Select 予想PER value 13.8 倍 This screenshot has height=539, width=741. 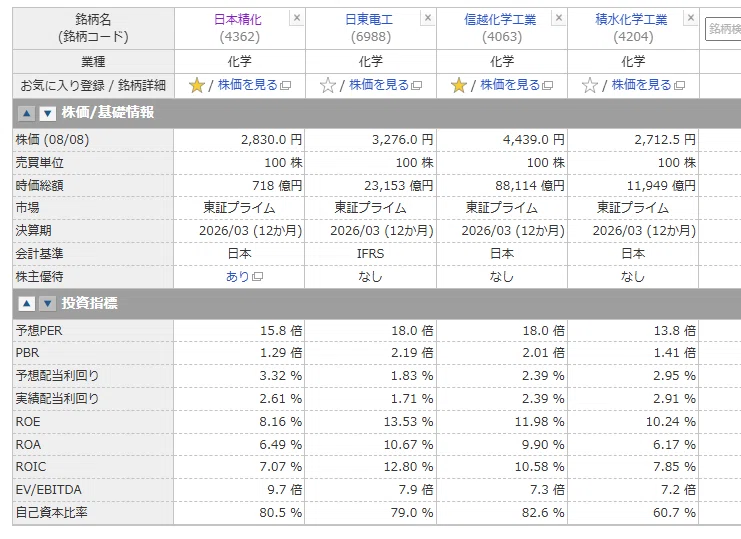[x=675, y=331]
